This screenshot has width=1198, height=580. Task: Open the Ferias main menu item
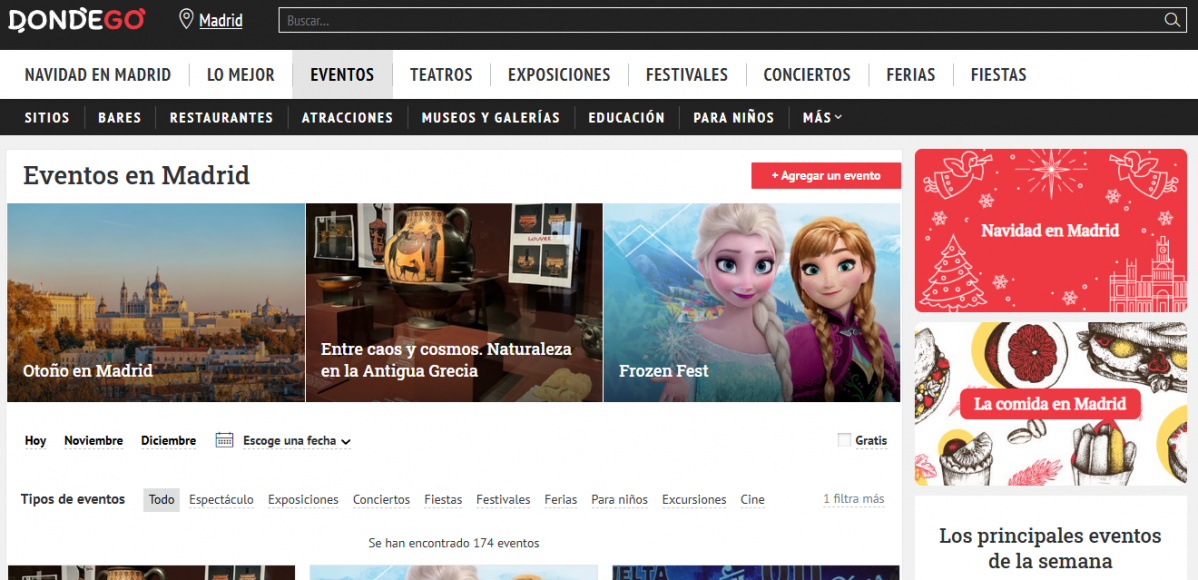[x=911, y=75]
